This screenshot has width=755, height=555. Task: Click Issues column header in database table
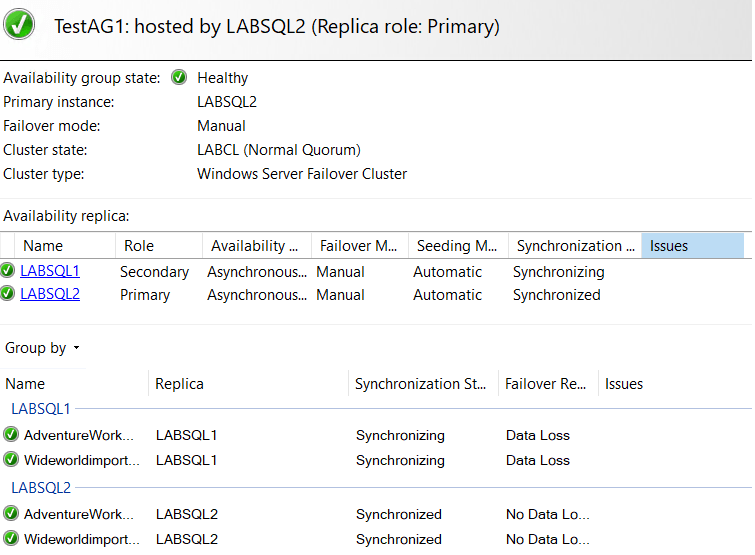click(x=624, y=384)
